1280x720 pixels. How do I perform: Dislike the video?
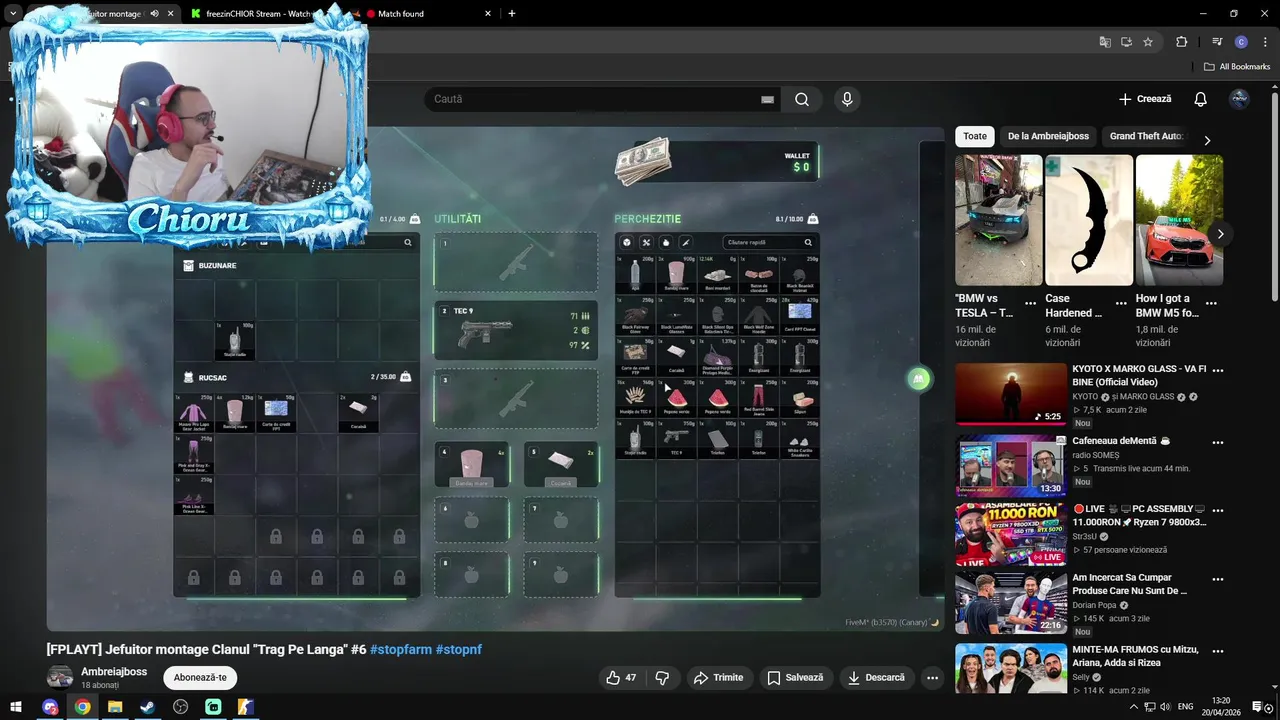[x=662, y=677]
